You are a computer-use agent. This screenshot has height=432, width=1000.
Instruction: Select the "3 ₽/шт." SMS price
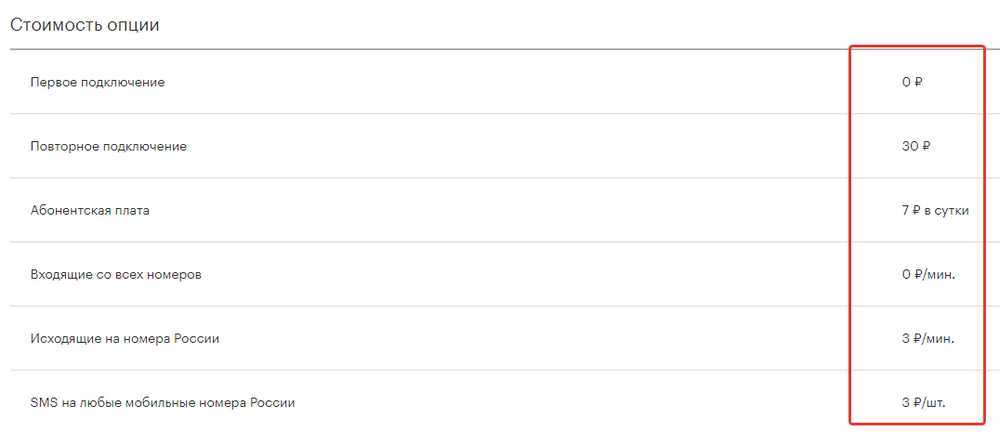point(923,403)
